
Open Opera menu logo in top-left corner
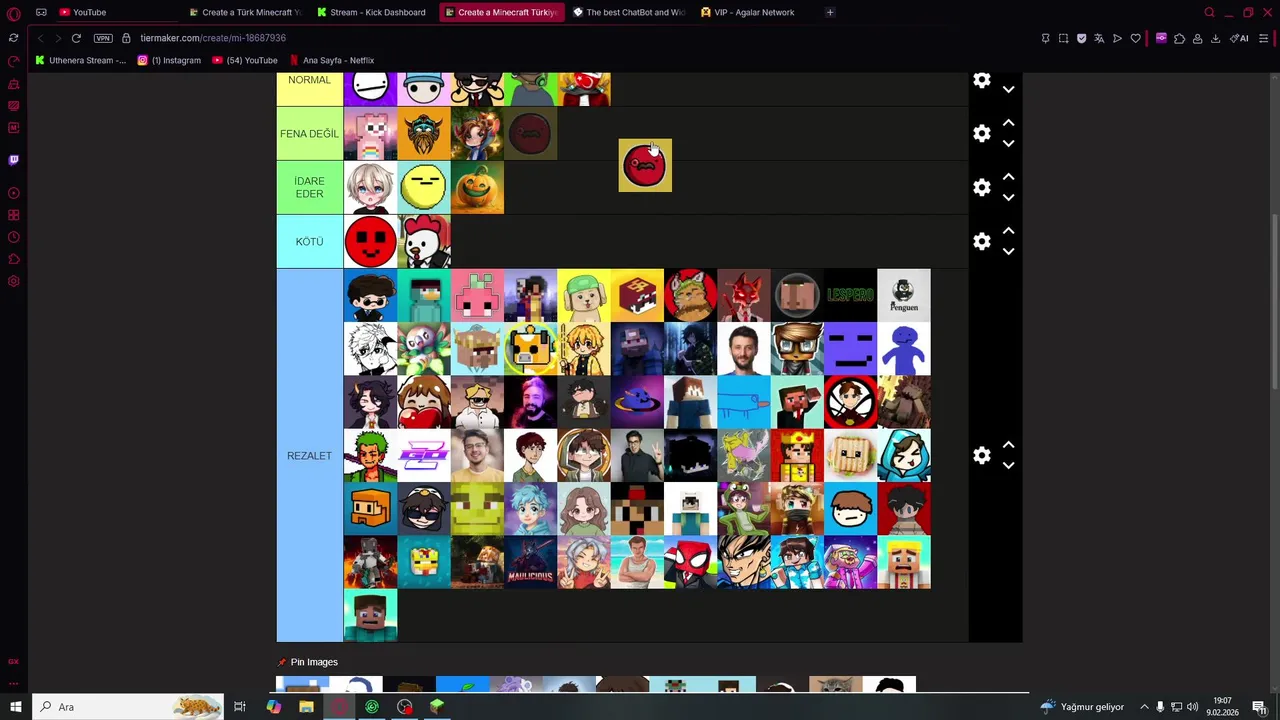click(x=13, y=13)
